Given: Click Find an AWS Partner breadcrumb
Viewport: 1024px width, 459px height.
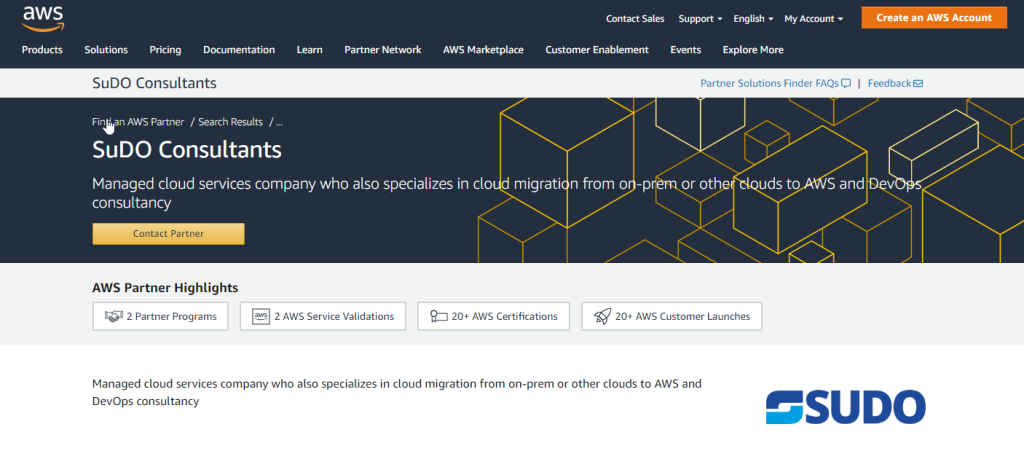Looking at the screenshot, I should tap(138, 122).
